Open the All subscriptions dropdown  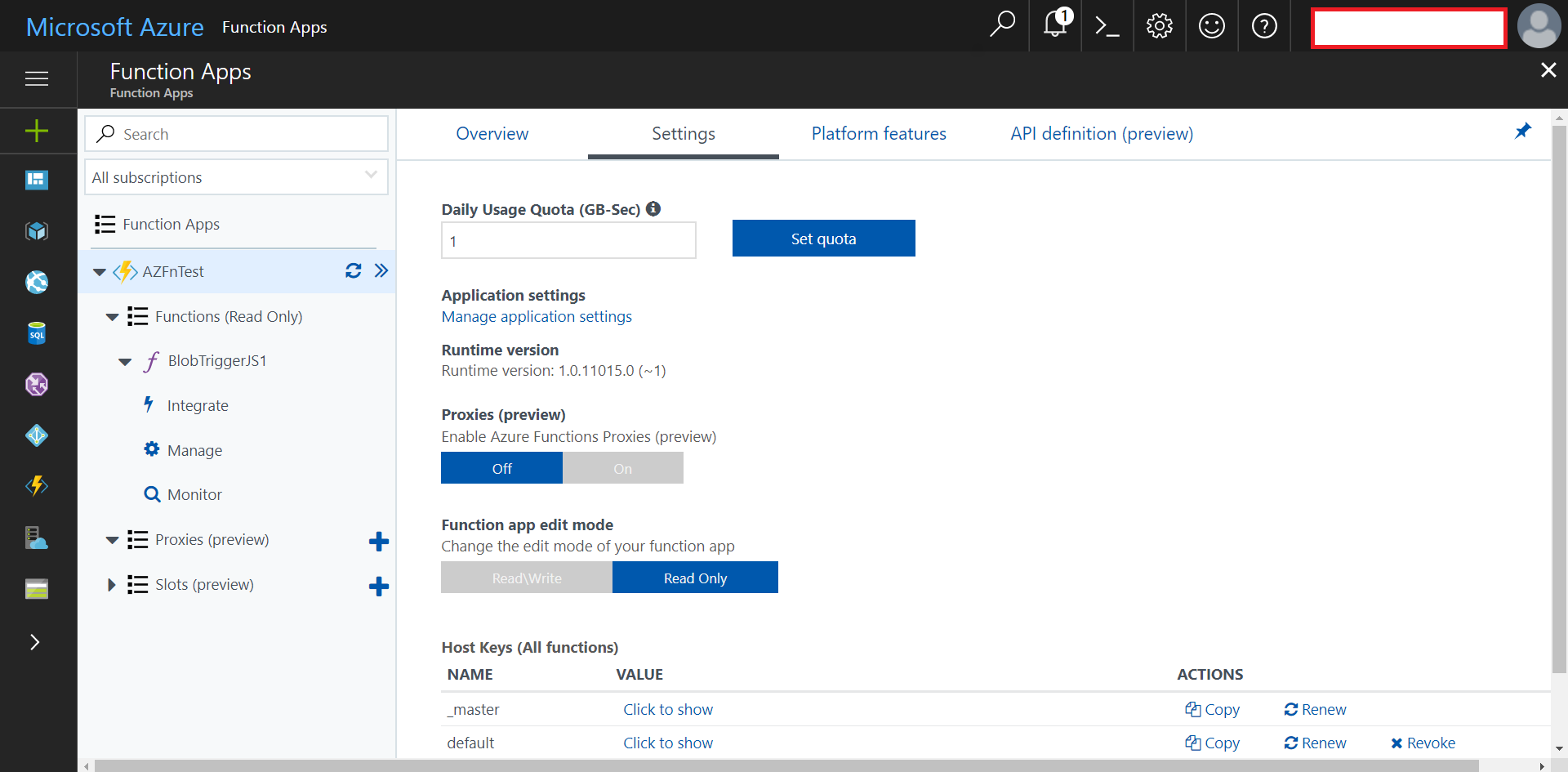coord(236,177)
